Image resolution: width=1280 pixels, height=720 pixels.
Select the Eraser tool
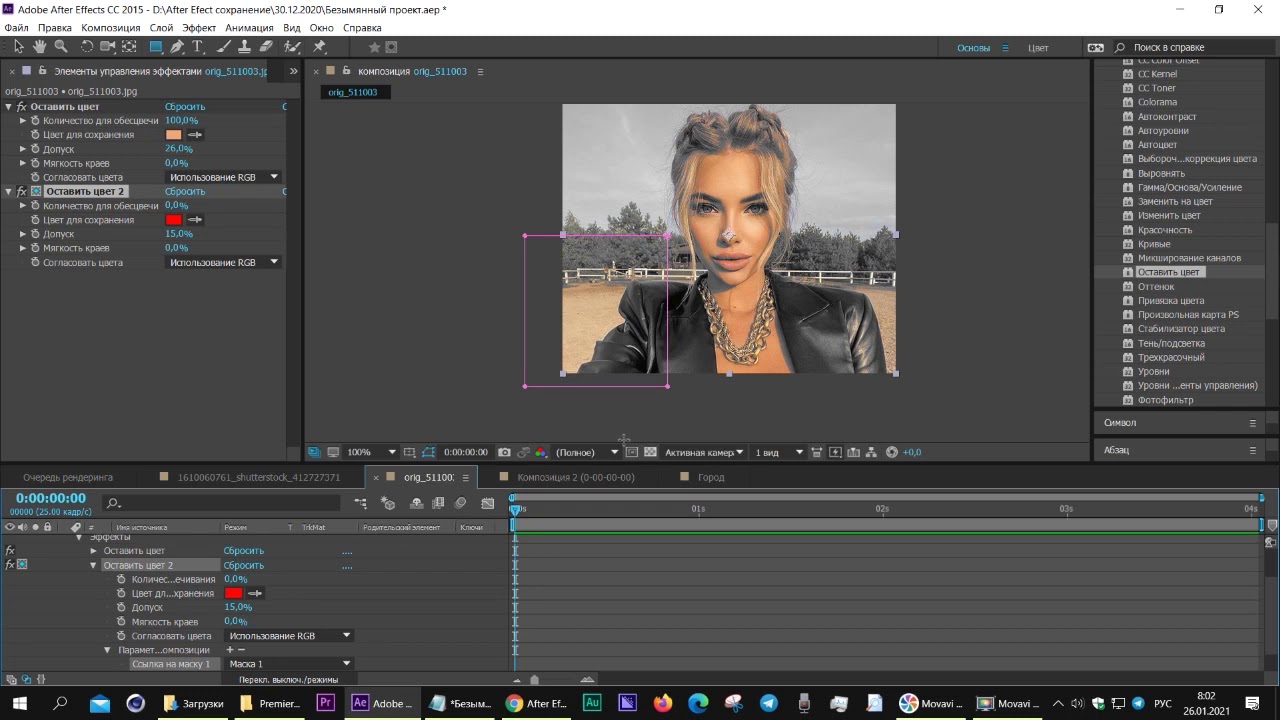(x=266, y=47)
